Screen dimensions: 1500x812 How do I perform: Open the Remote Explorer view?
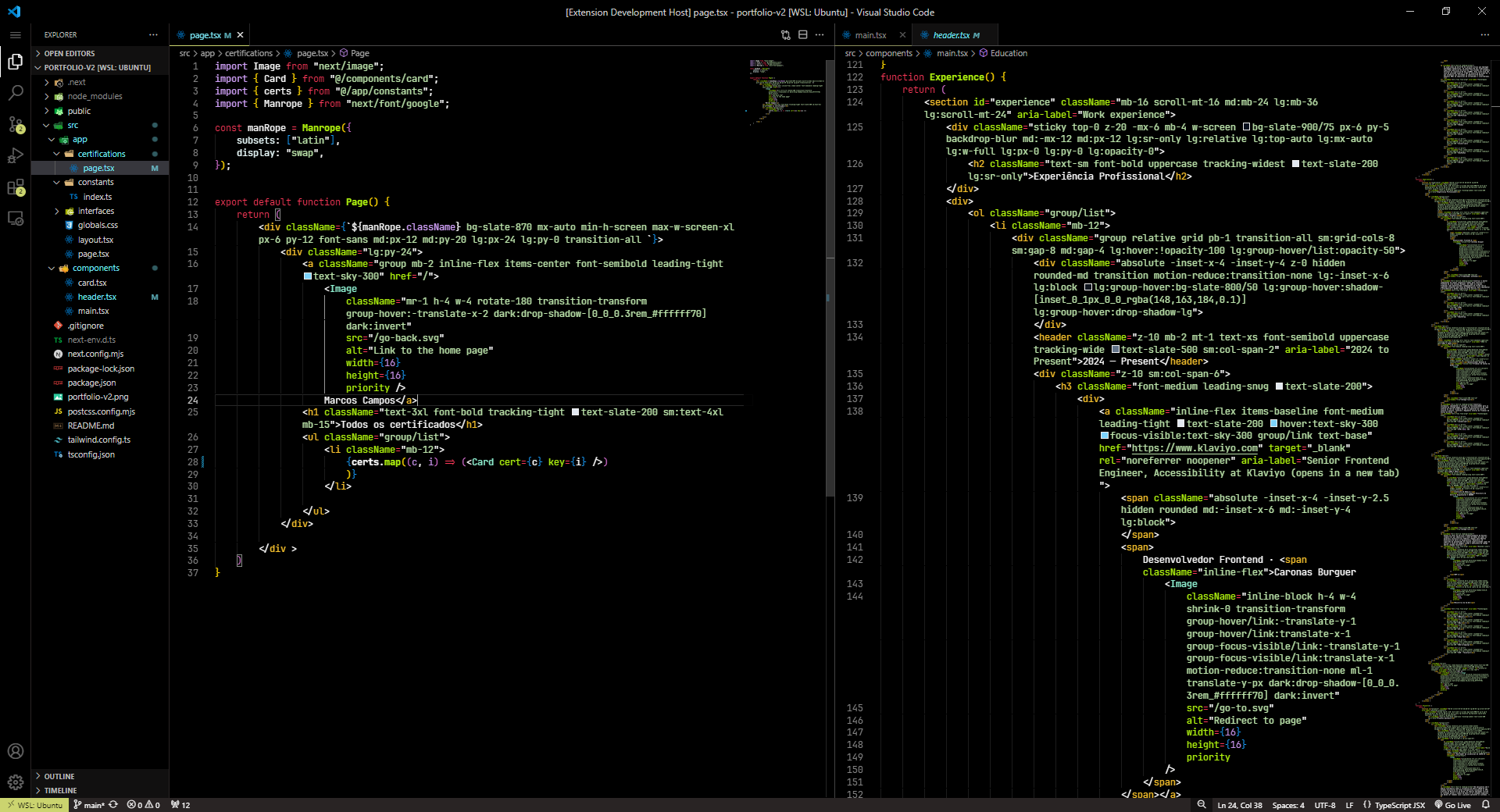tap(15, 219)
